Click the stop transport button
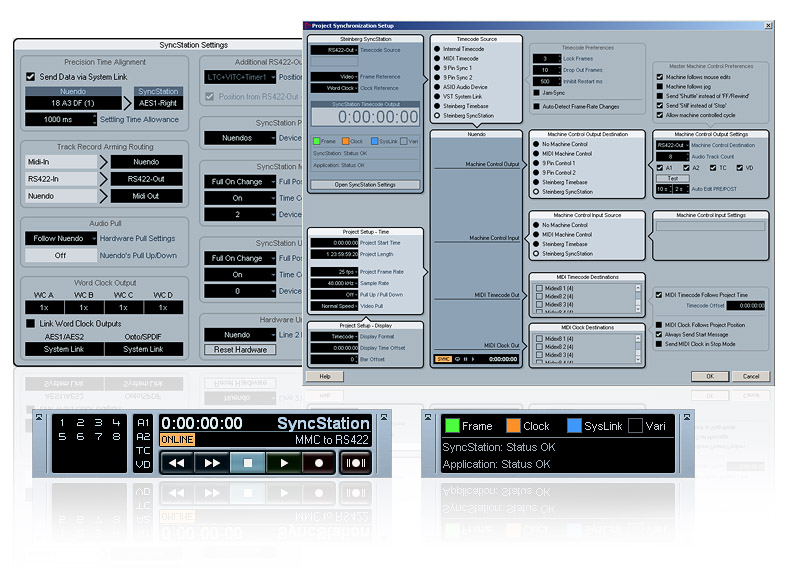This screenshot has height=568, width=790. click(247, 463)
